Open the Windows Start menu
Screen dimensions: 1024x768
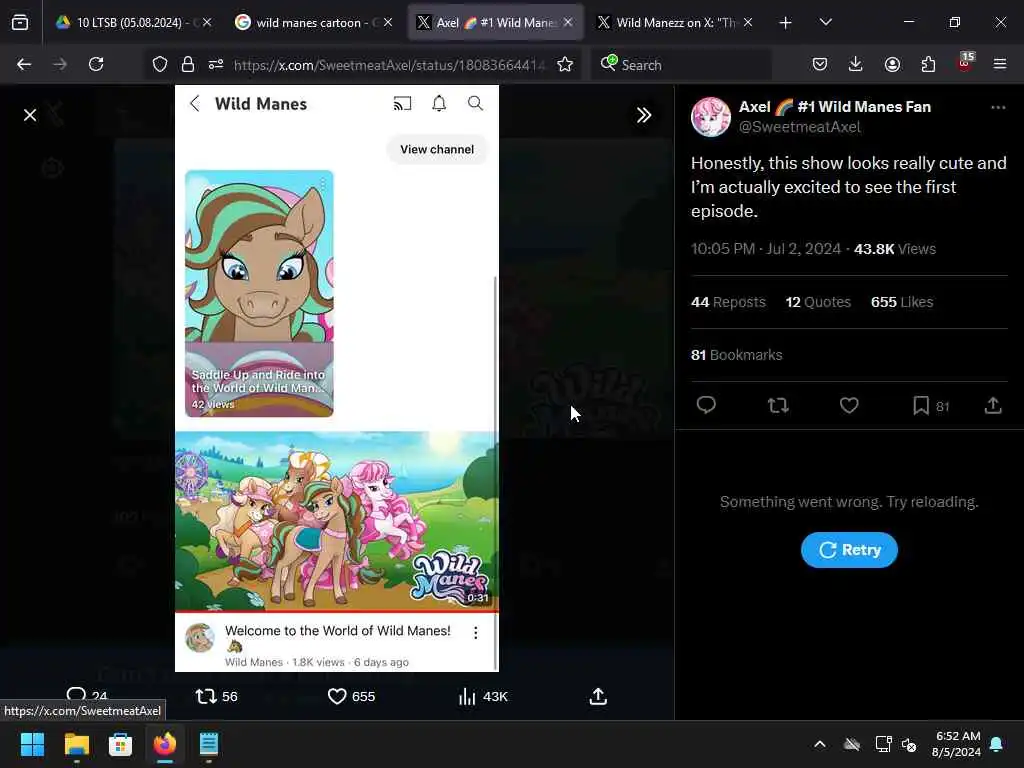coord(32,744)
